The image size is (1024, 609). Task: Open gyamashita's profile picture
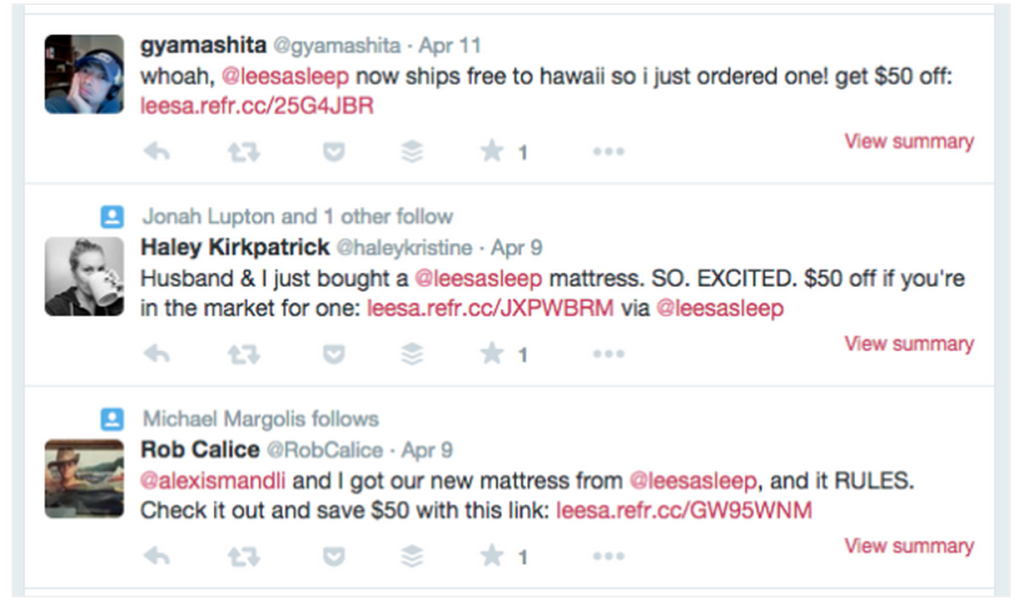84,75
